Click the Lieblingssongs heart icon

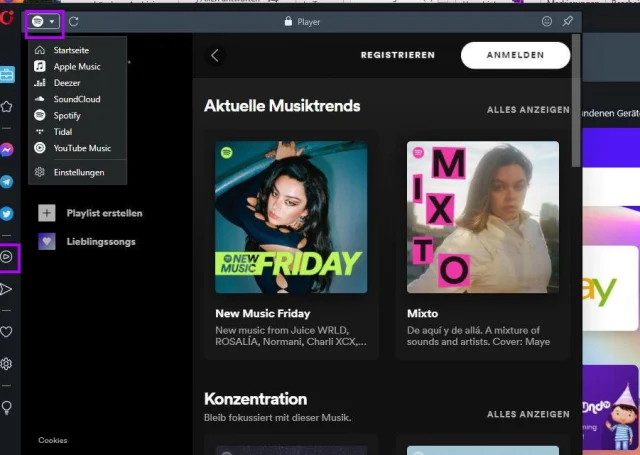click(47, 242)
